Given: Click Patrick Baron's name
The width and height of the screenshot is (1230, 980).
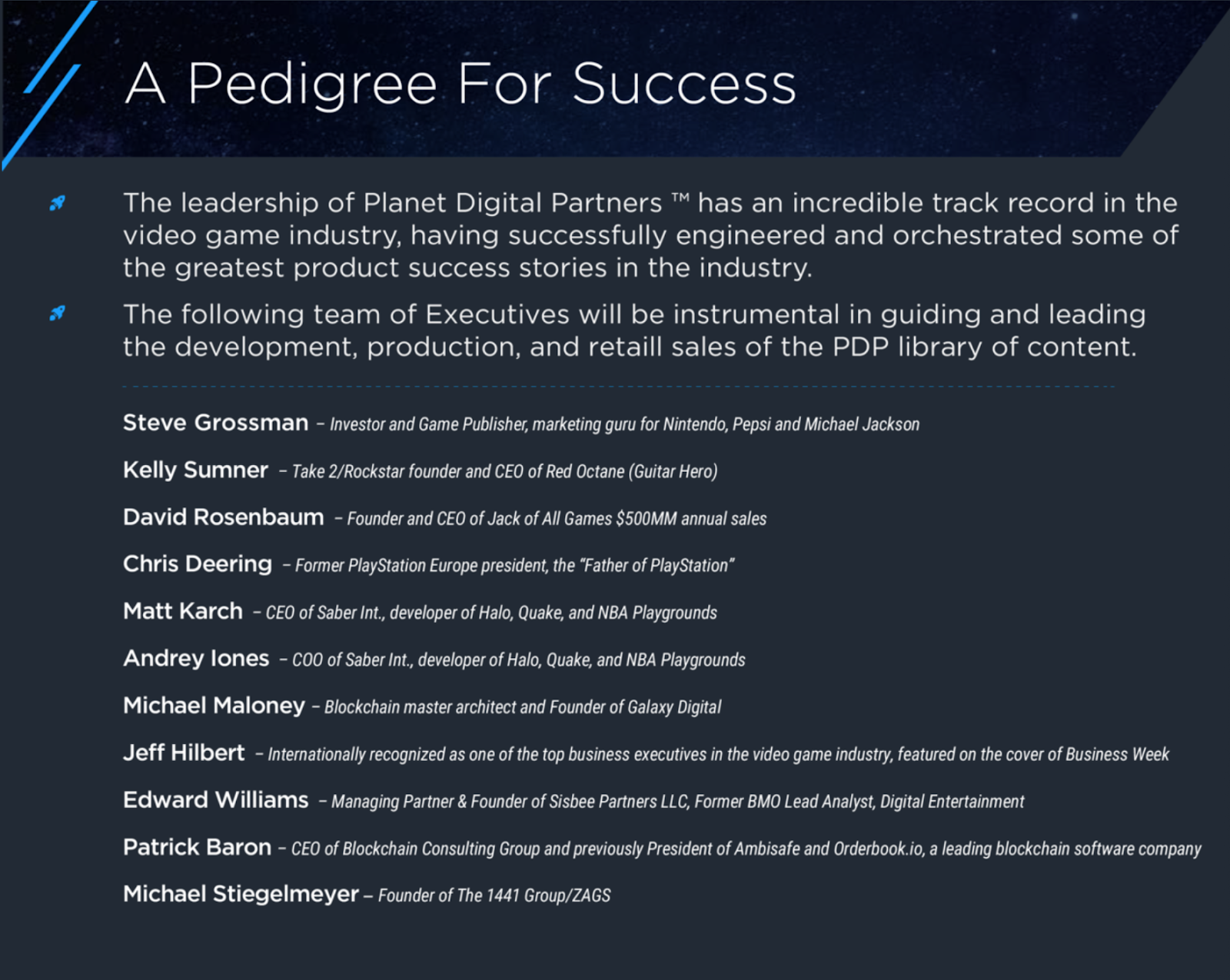Looking at the screenshot, I should (x=197, y=847).
